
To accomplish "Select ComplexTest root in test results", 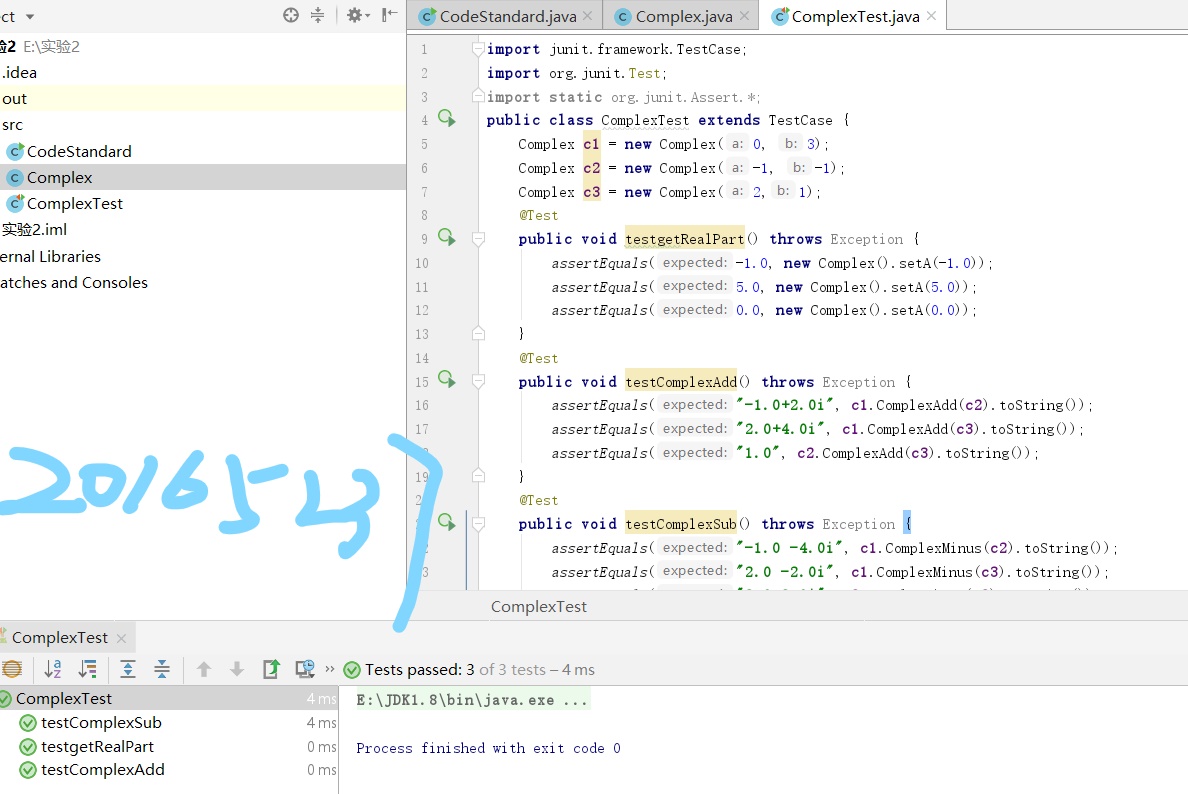I will [168, 699].
